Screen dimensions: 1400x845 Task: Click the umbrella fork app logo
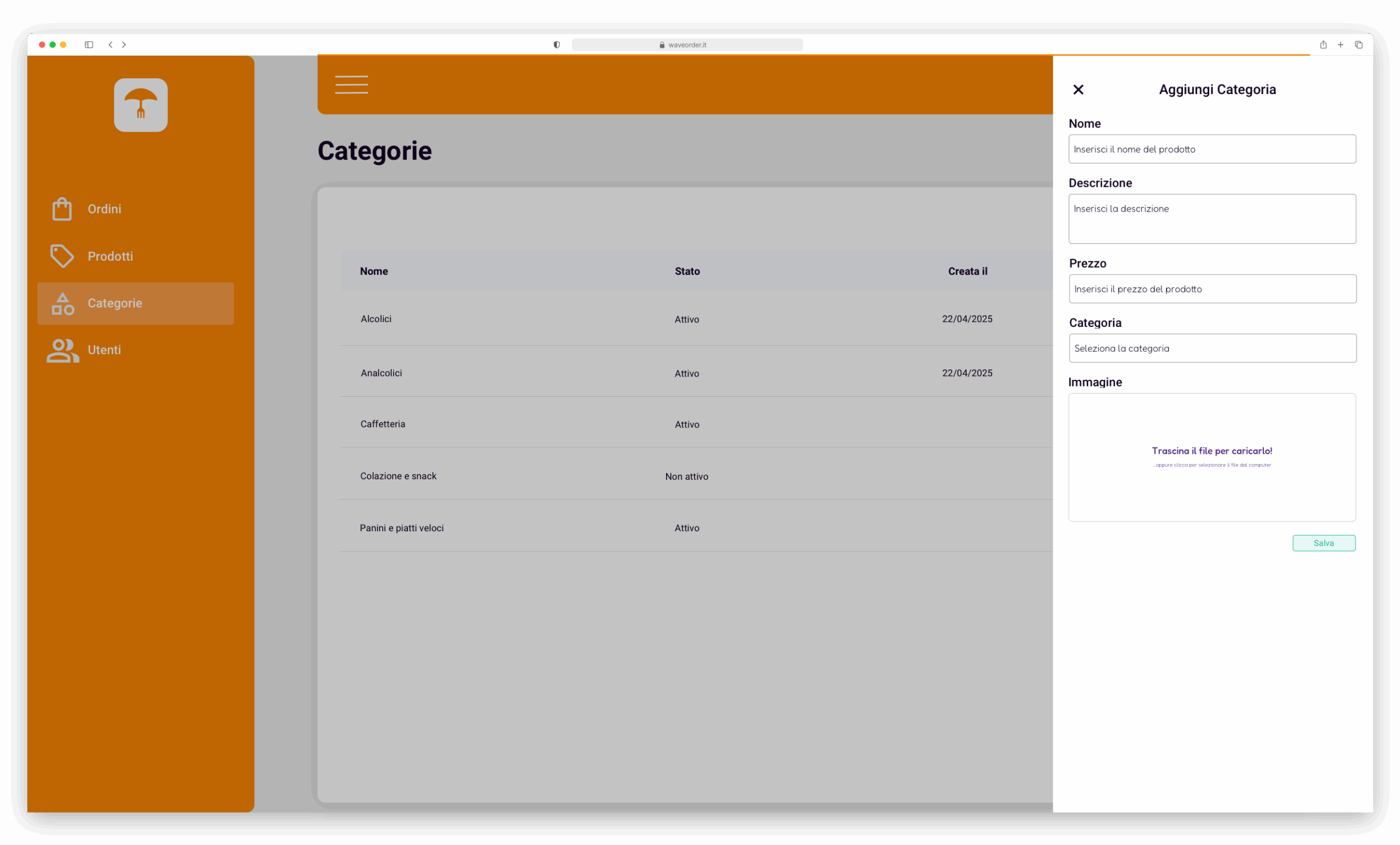click(141, 105)
